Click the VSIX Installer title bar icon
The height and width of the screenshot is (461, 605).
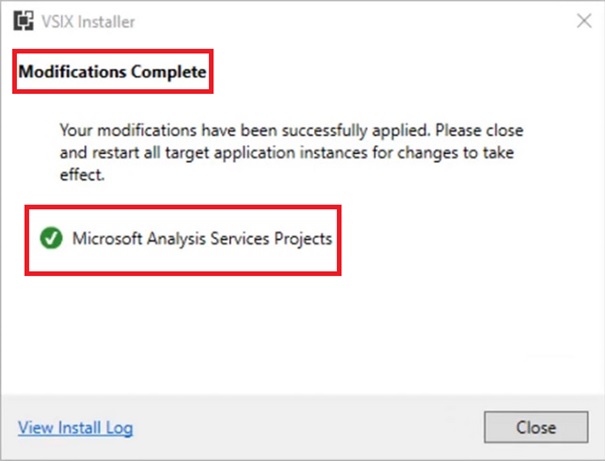pos(24,21)
